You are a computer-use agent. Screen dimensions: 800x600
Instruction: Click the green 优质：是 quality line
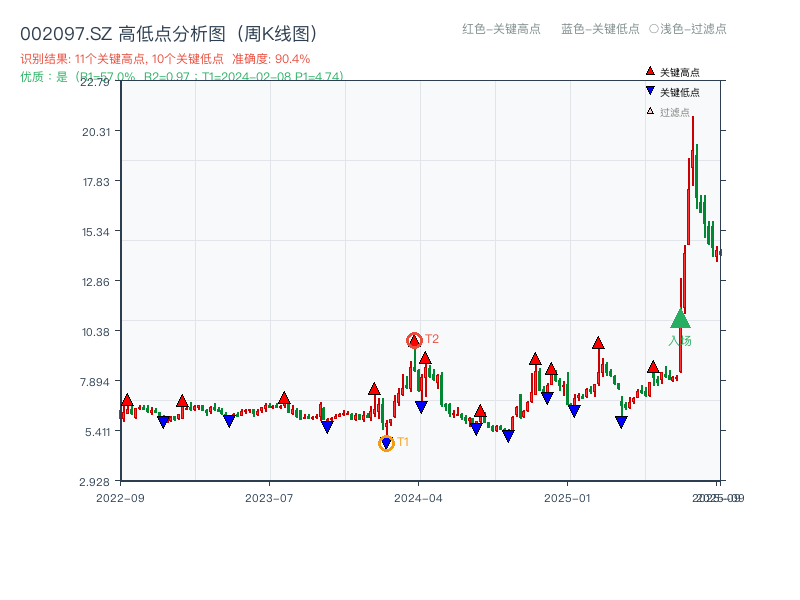click(182, 77)
